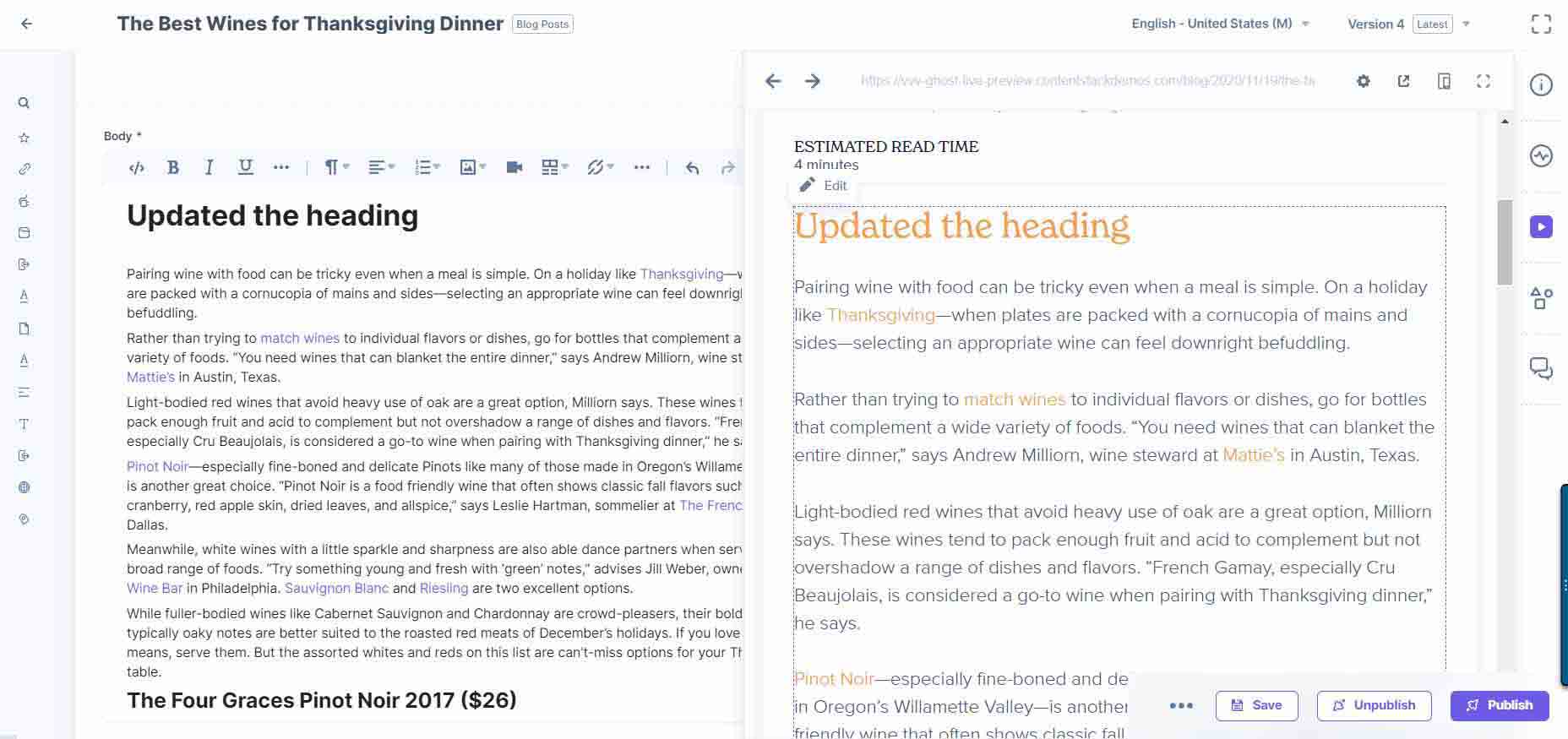Screen dimensions: 1568x739
Task: Open live preview settings gear
Action: [x=1363, y=81]
